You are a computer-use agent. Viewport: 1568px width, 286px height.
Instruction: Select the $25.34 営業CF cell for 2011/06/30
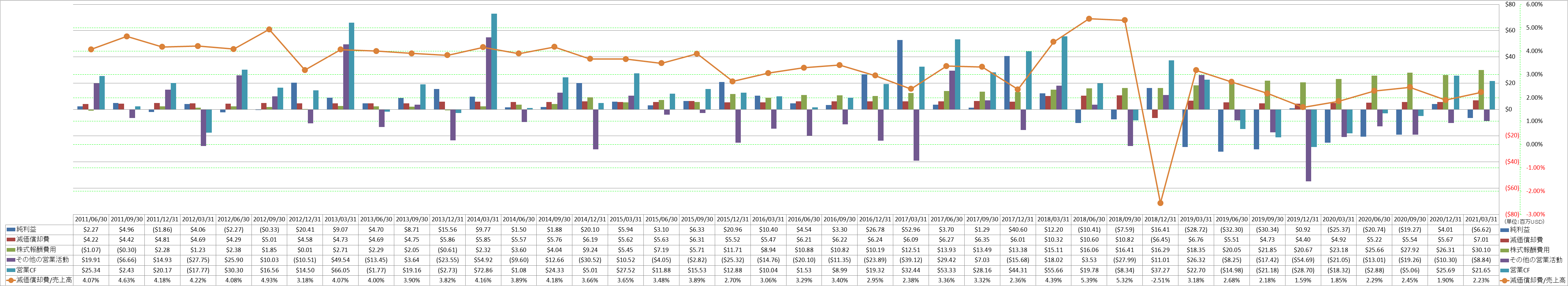pos(91,270)
